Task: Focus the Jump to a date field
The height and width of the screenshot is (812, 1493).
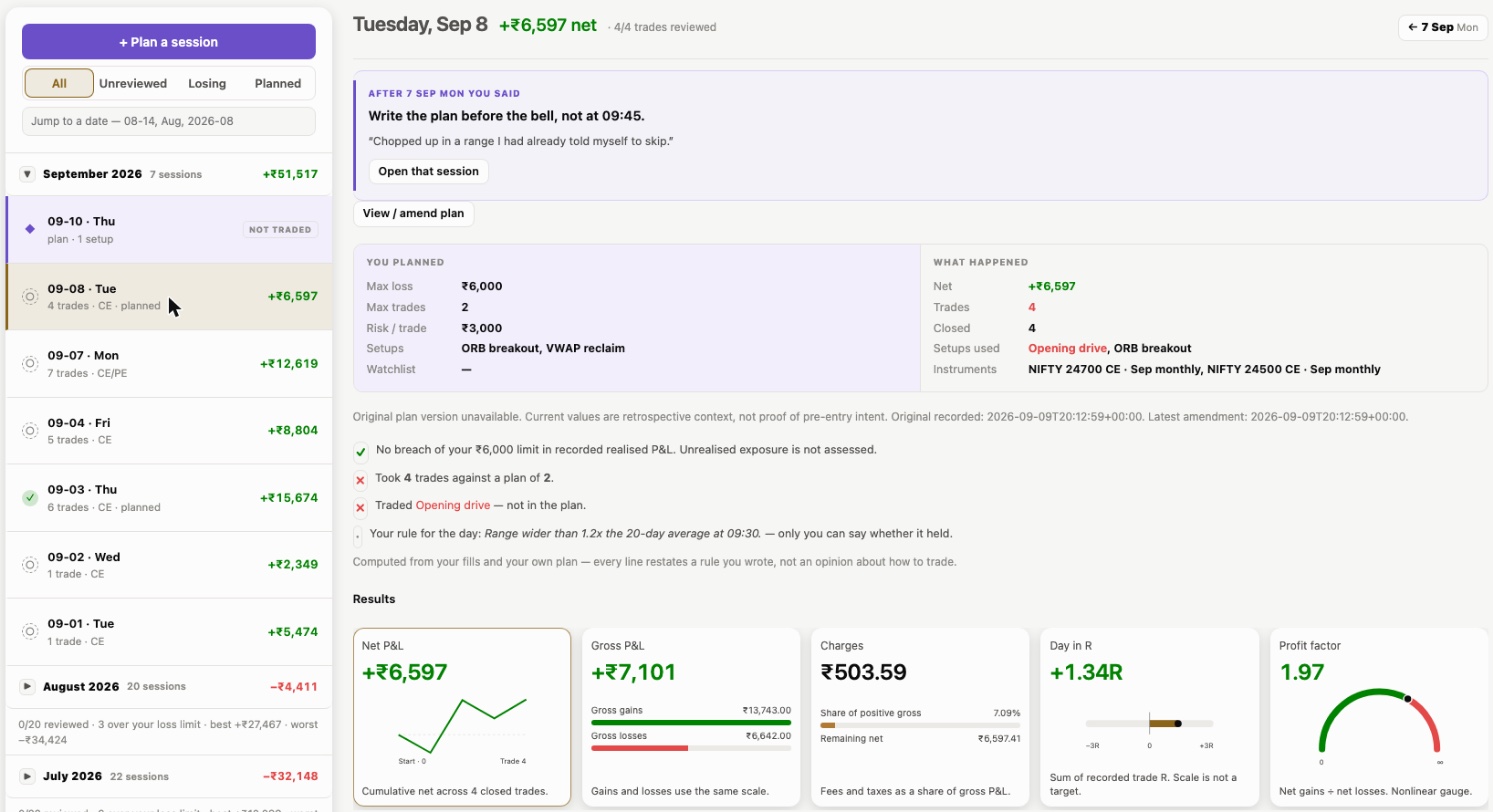Action: pyautogui.click(x=169, y=121)
